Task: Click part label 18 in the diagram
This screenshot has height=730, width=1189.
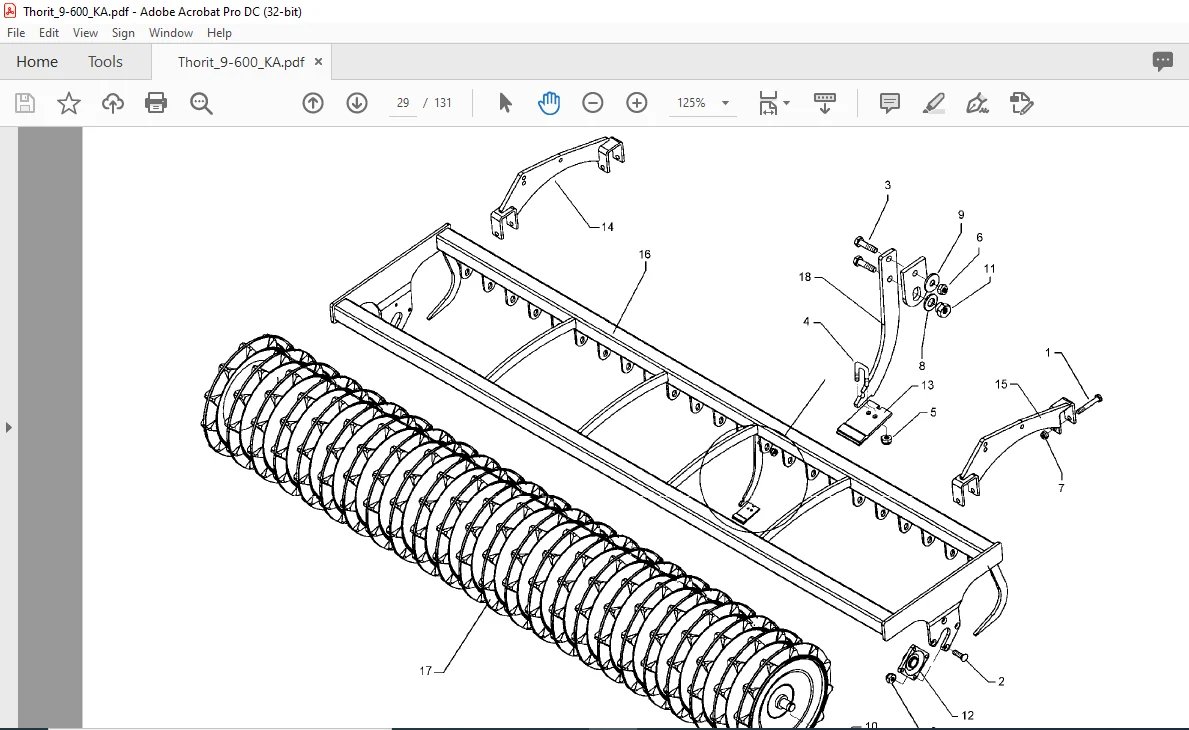Action: click(x=805, y=277)
